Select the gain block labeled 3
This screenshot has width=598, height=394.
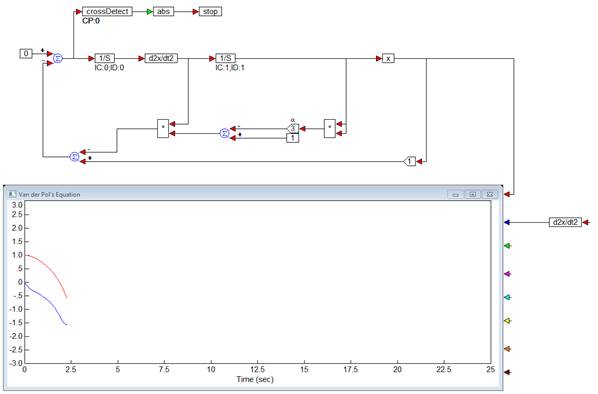pos(293,129)
